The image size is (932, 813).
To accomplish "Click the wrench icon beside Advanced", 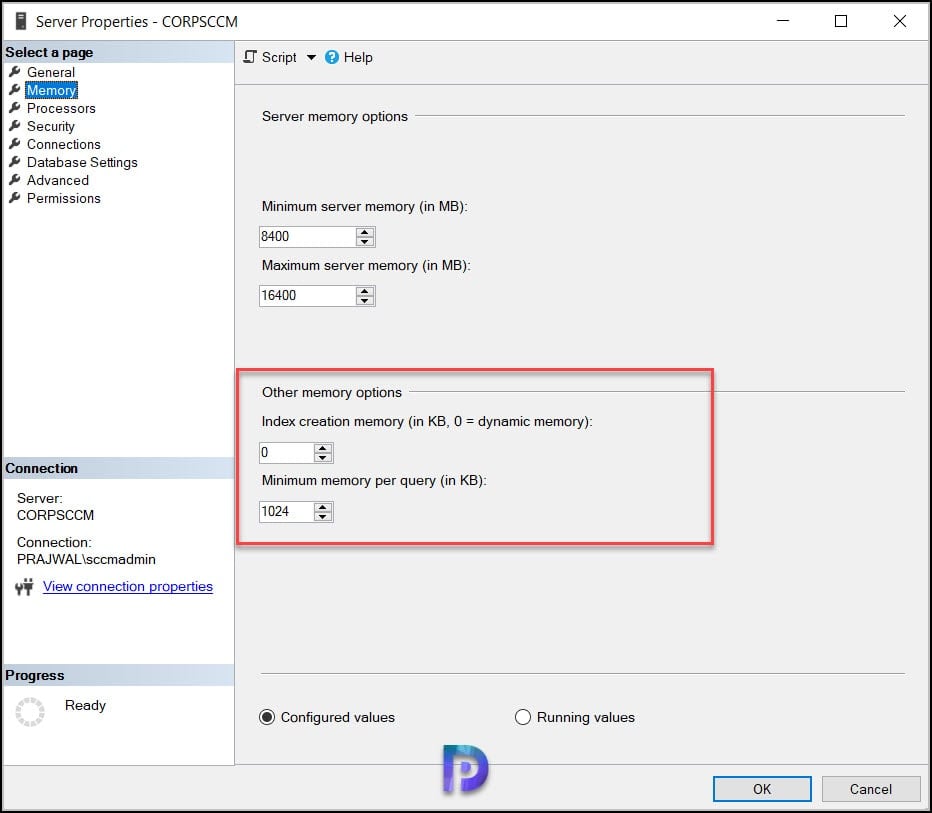I will pos(15,179).
